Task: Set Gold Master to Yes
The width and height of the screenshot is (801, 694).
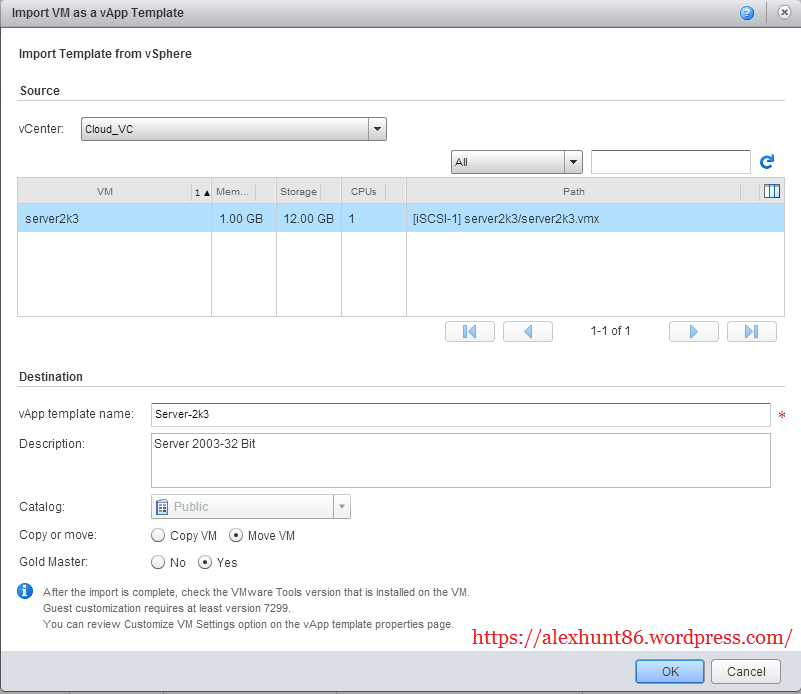Action: (204, 562)
